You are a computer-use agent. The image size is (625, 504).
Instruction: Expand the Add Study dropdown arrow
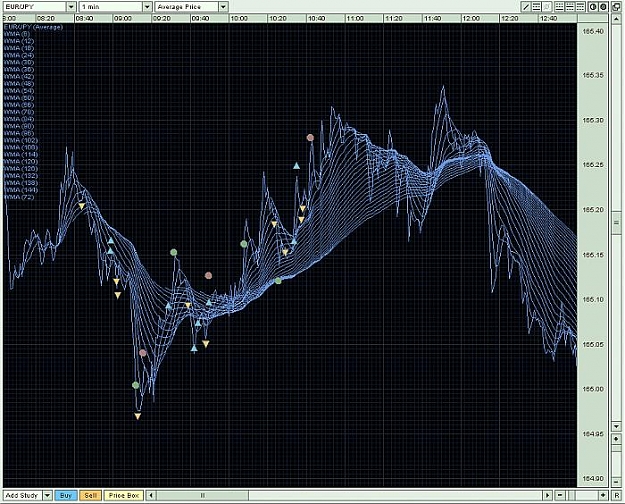pos(47,496)
